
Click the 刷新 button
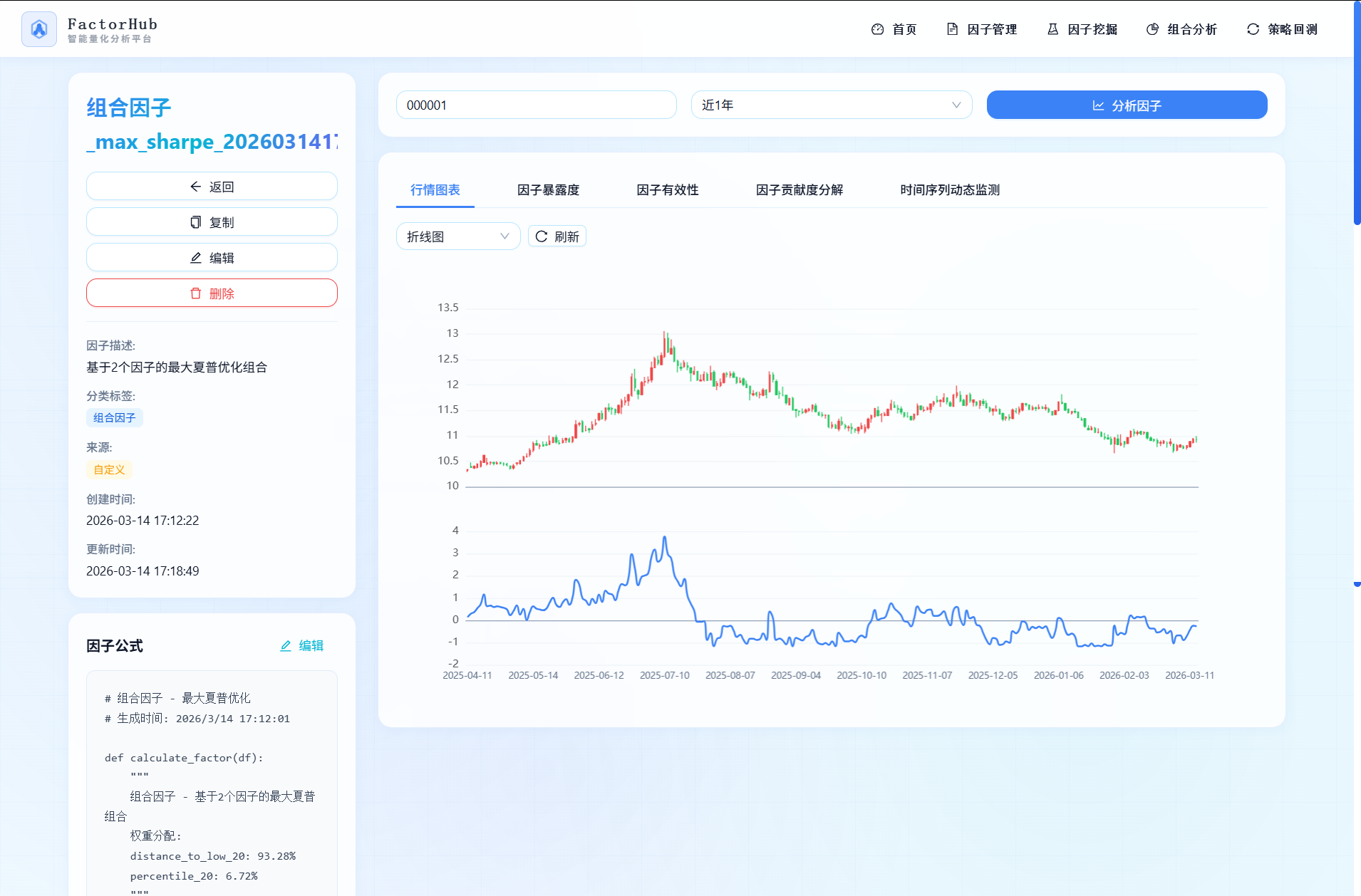coord(557,236)
